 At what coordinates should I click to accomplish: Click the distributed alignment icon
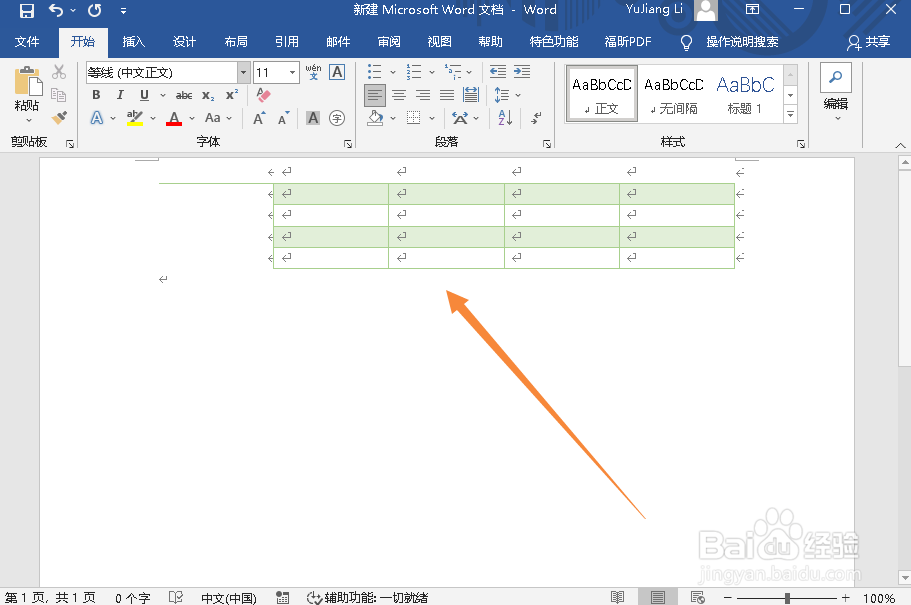471,95
